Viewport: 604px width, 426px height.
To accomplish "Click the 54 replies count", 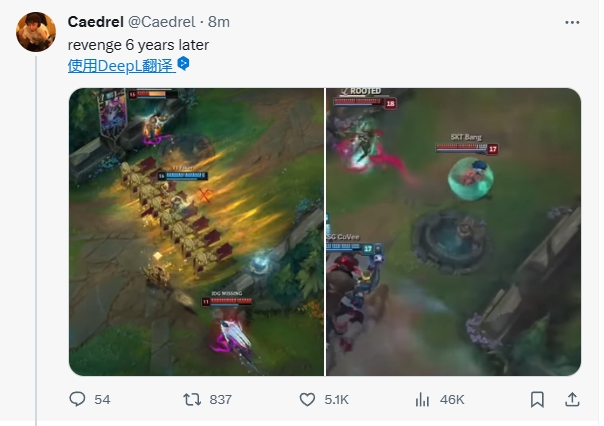I will pos(102,399).
